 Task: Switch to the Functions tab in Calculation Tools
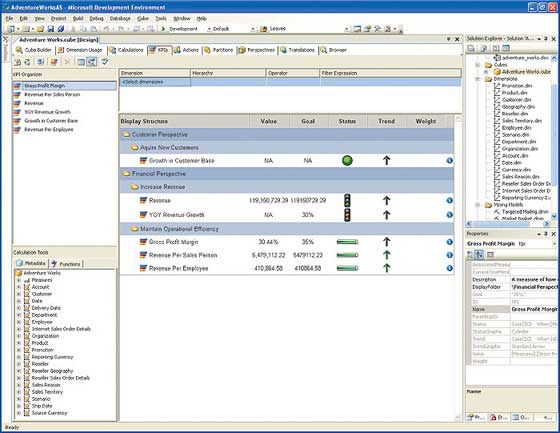(x=66, y=264)
